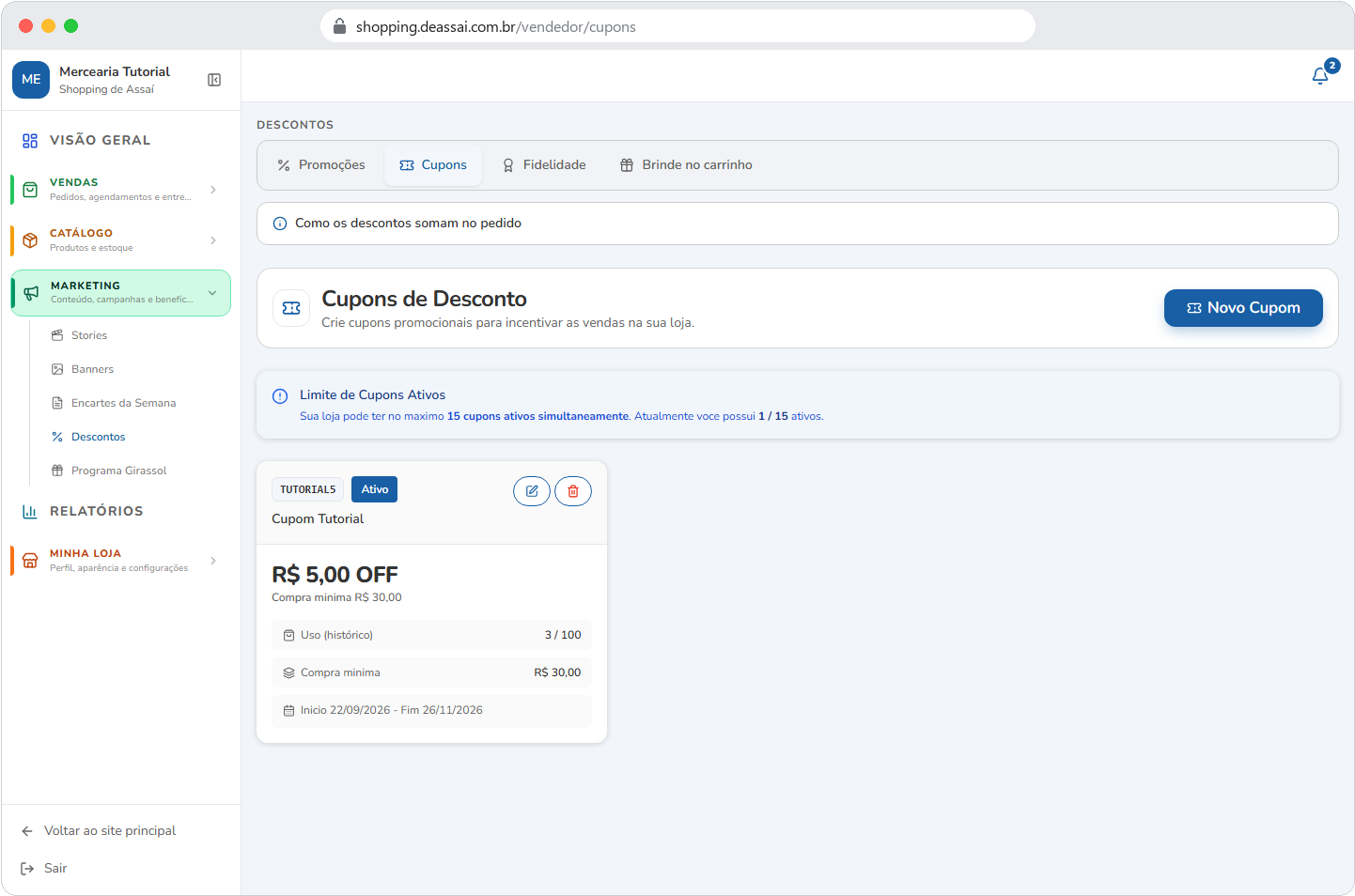Click the Cupom Tutorial coupon name
Screen dimensions: 1355x896
318,519
